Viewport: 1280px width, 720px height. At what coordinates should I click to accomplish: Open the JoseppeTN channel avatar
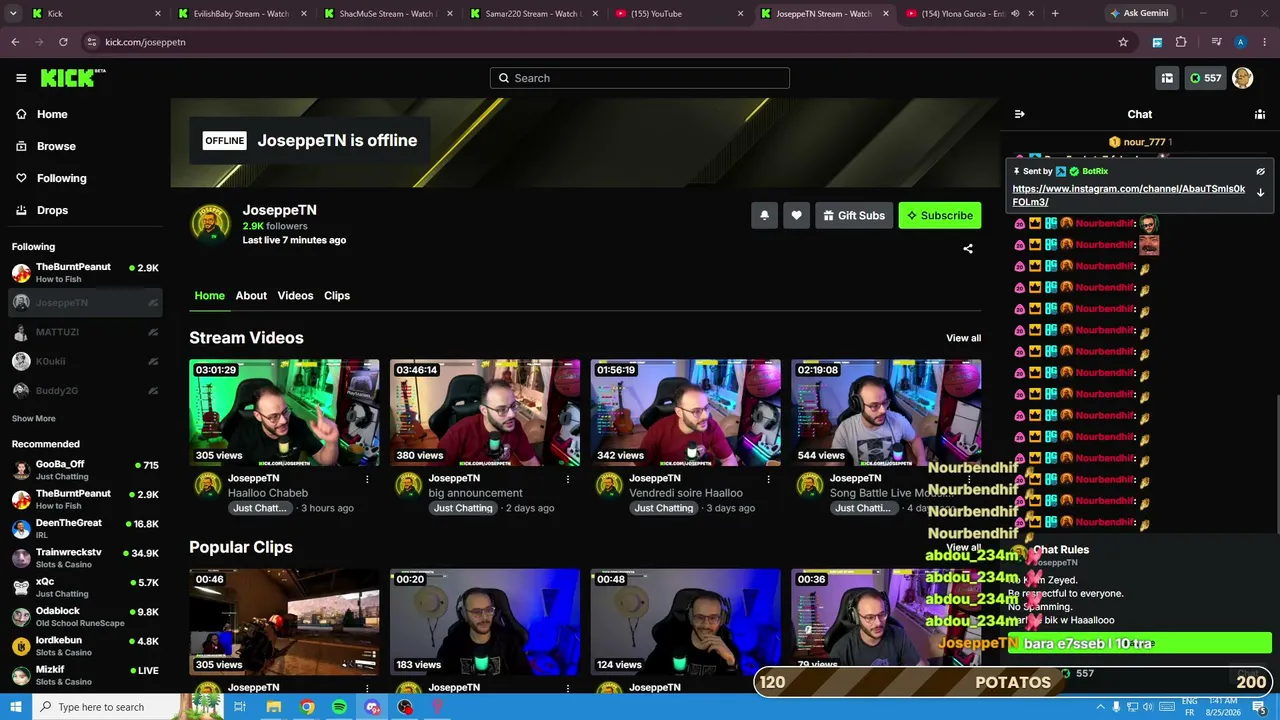[210, 224]
